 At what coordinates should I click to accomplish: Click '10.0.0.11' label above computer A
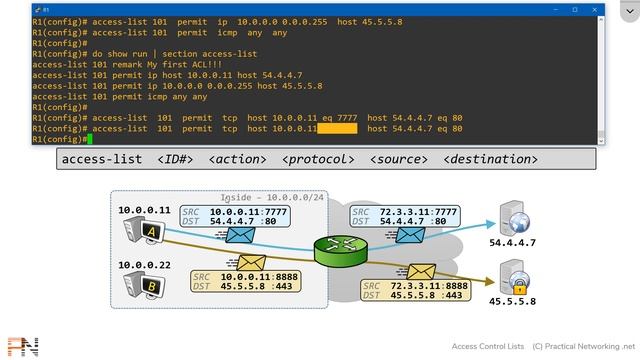[x=144, y=210]
